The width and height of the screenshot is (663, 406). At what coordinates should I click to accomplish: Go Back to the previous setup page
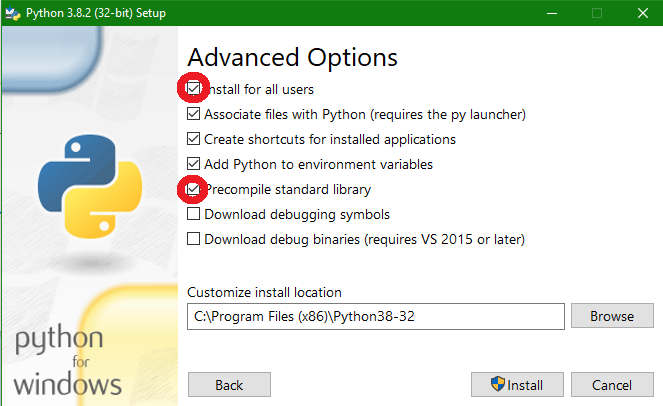click(229, 385)
